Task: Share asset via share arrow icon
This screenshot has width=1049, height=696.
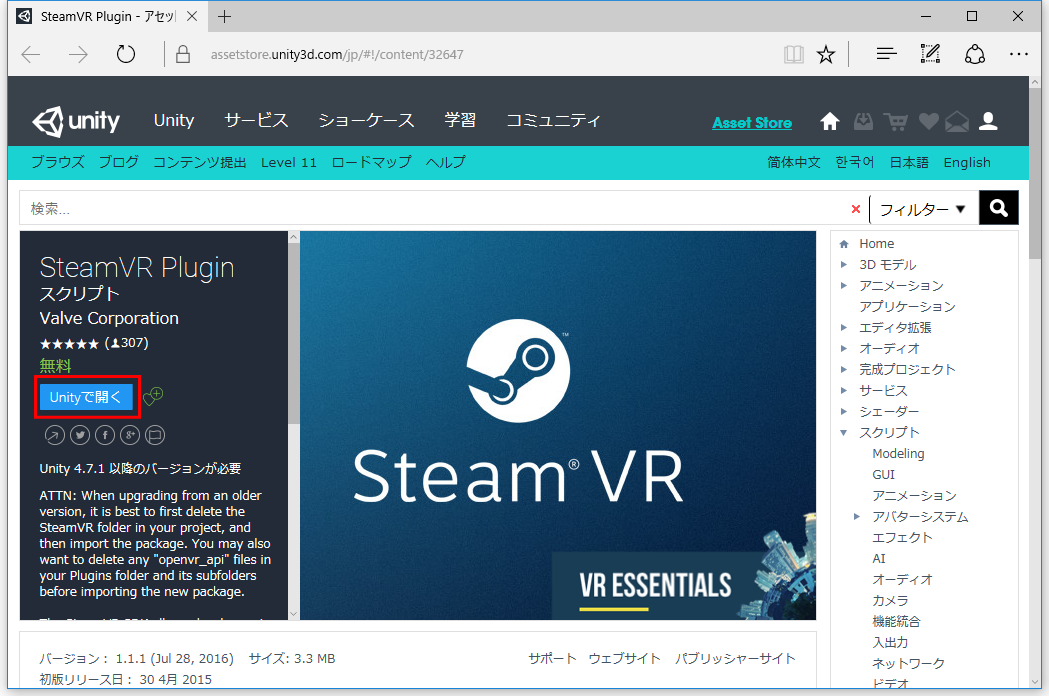Action: pos(55,435)
